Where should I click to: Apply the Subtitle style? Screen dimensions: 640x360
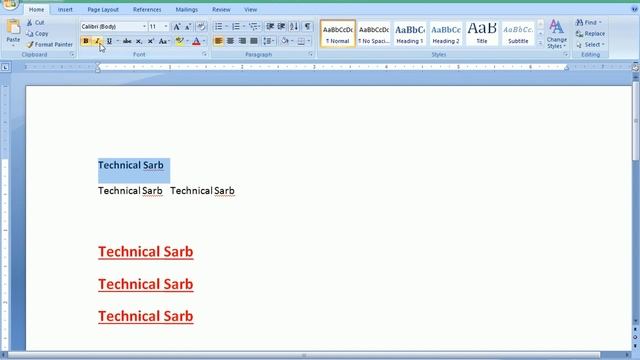coord(518,33)
